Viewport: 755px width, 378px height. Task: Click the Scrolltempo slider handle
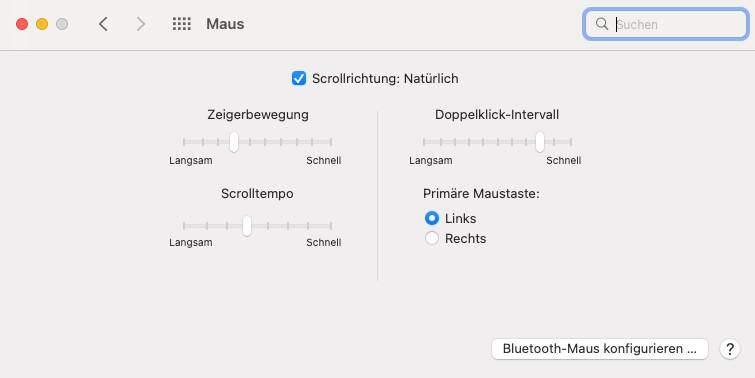pyautogui.click(x=247, y=226)
